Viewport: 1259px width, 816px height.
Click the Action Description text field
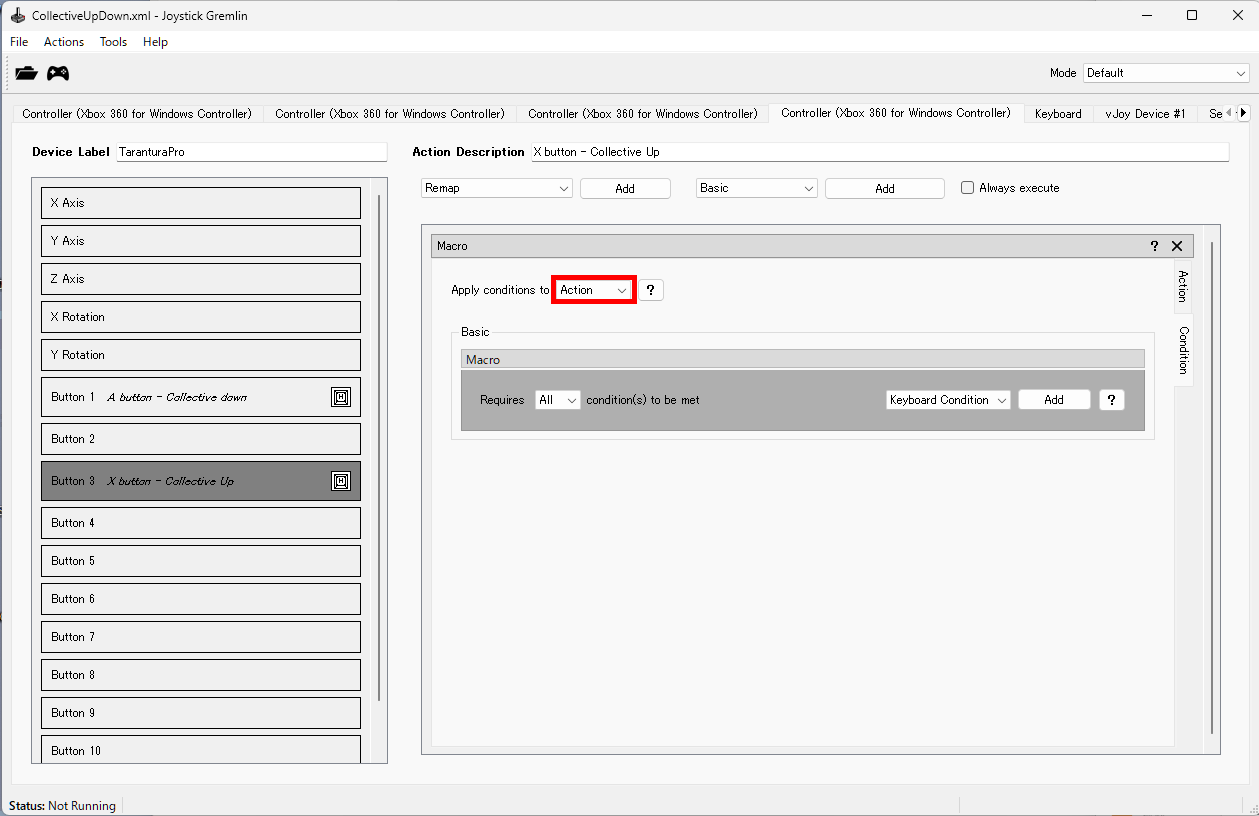tap(878, 152)
